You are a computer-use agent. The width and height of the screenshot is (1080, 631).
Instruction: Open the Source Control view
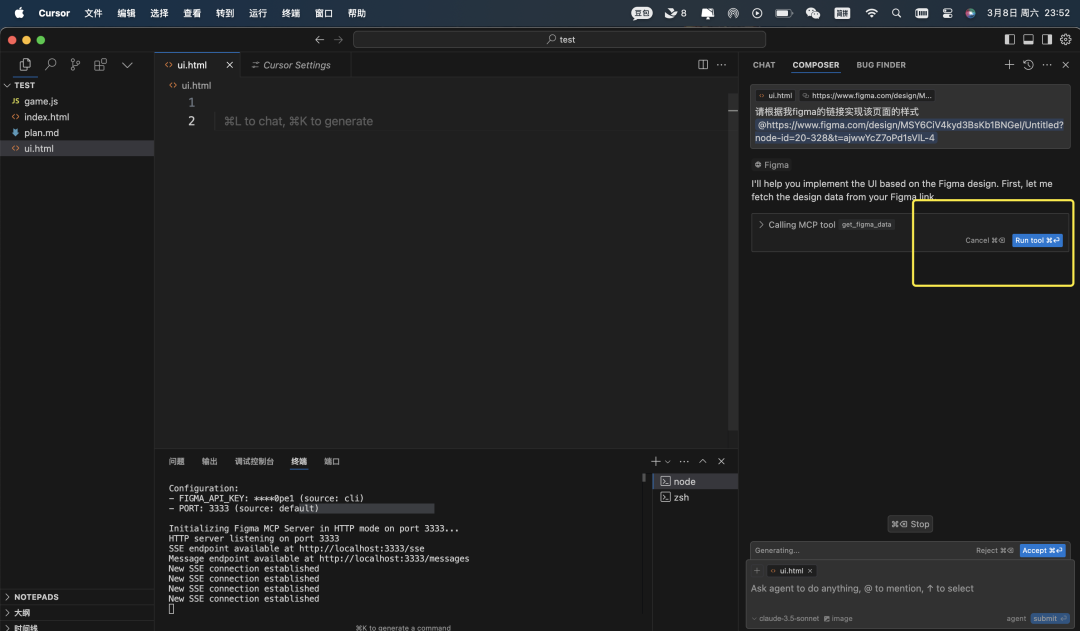point(75,65)
